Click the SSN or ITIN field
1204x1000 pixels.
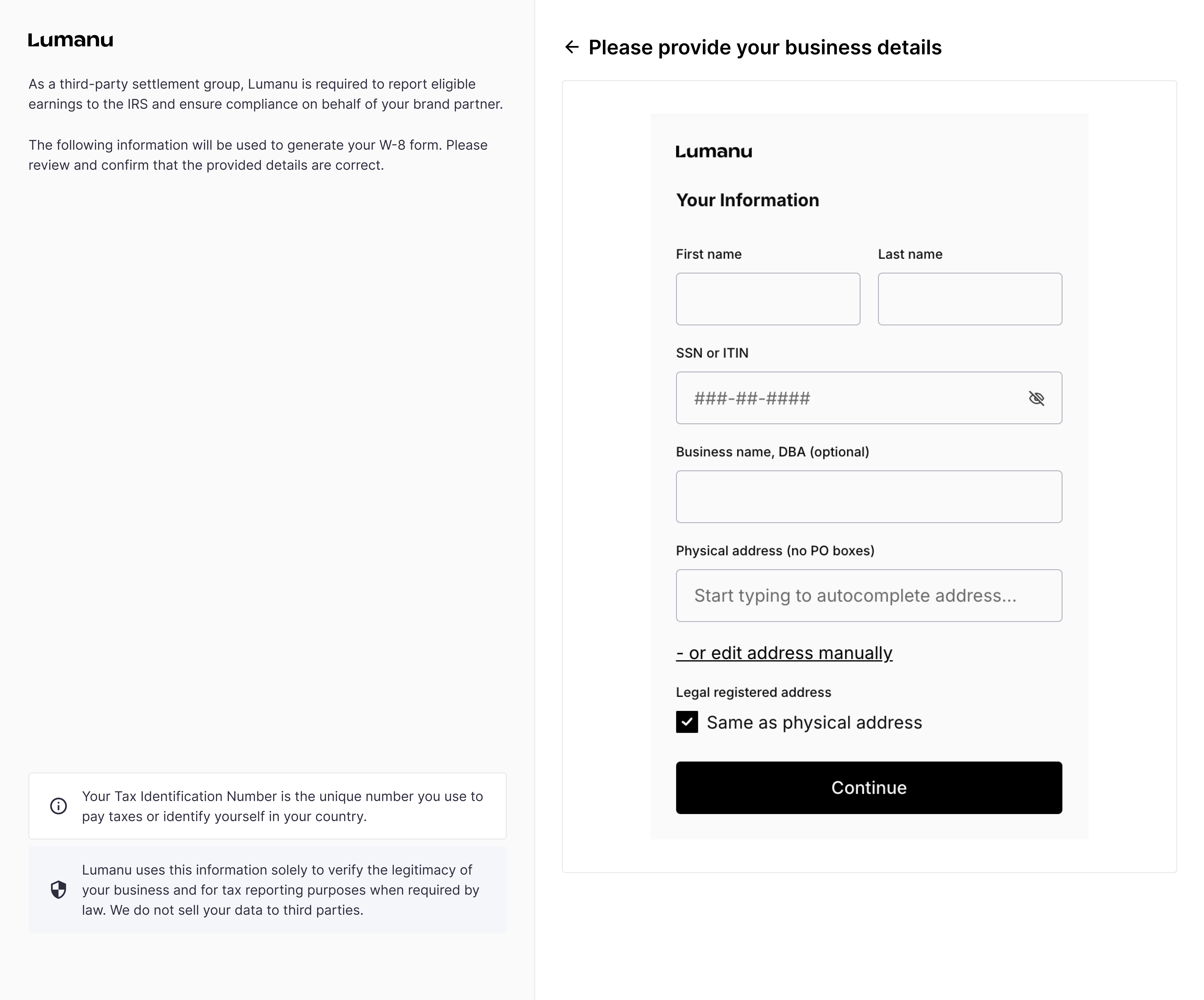coord(848,398)
